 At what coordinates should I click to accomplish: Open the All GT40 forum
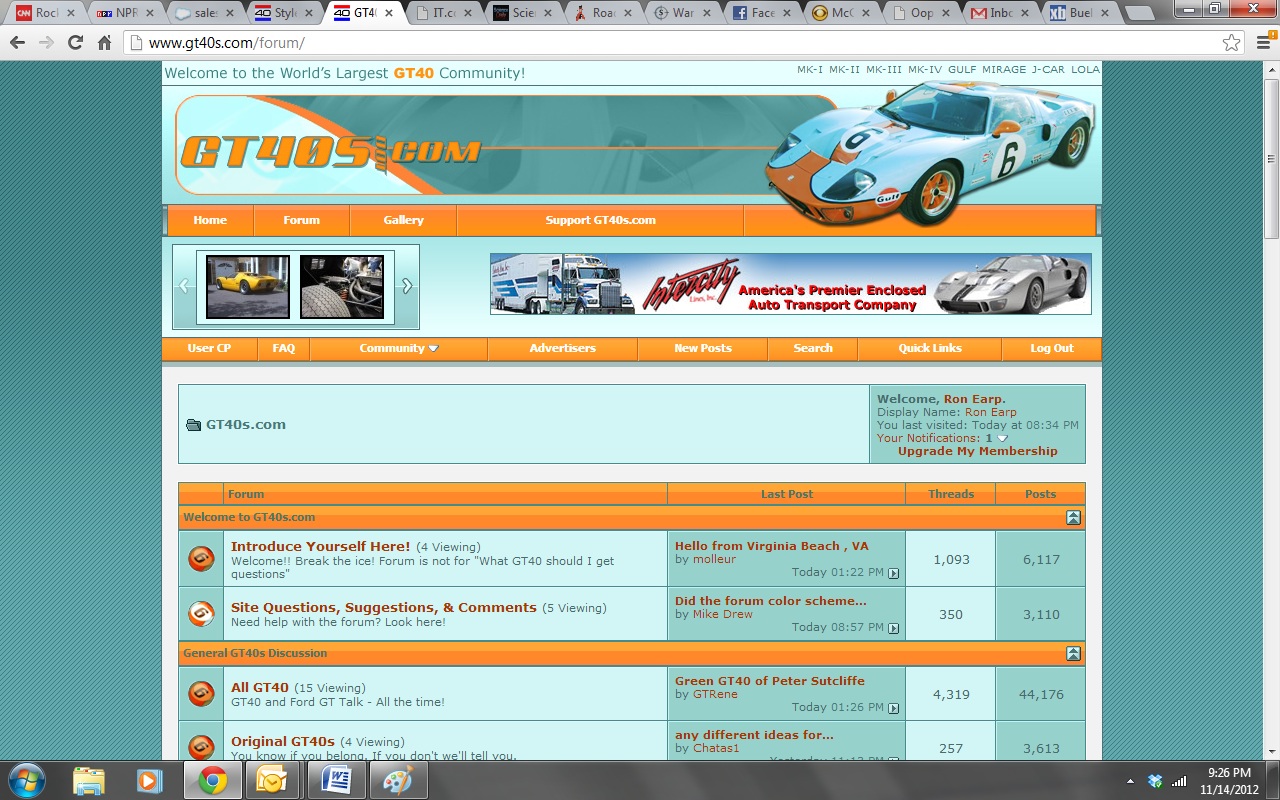(260, 687)
